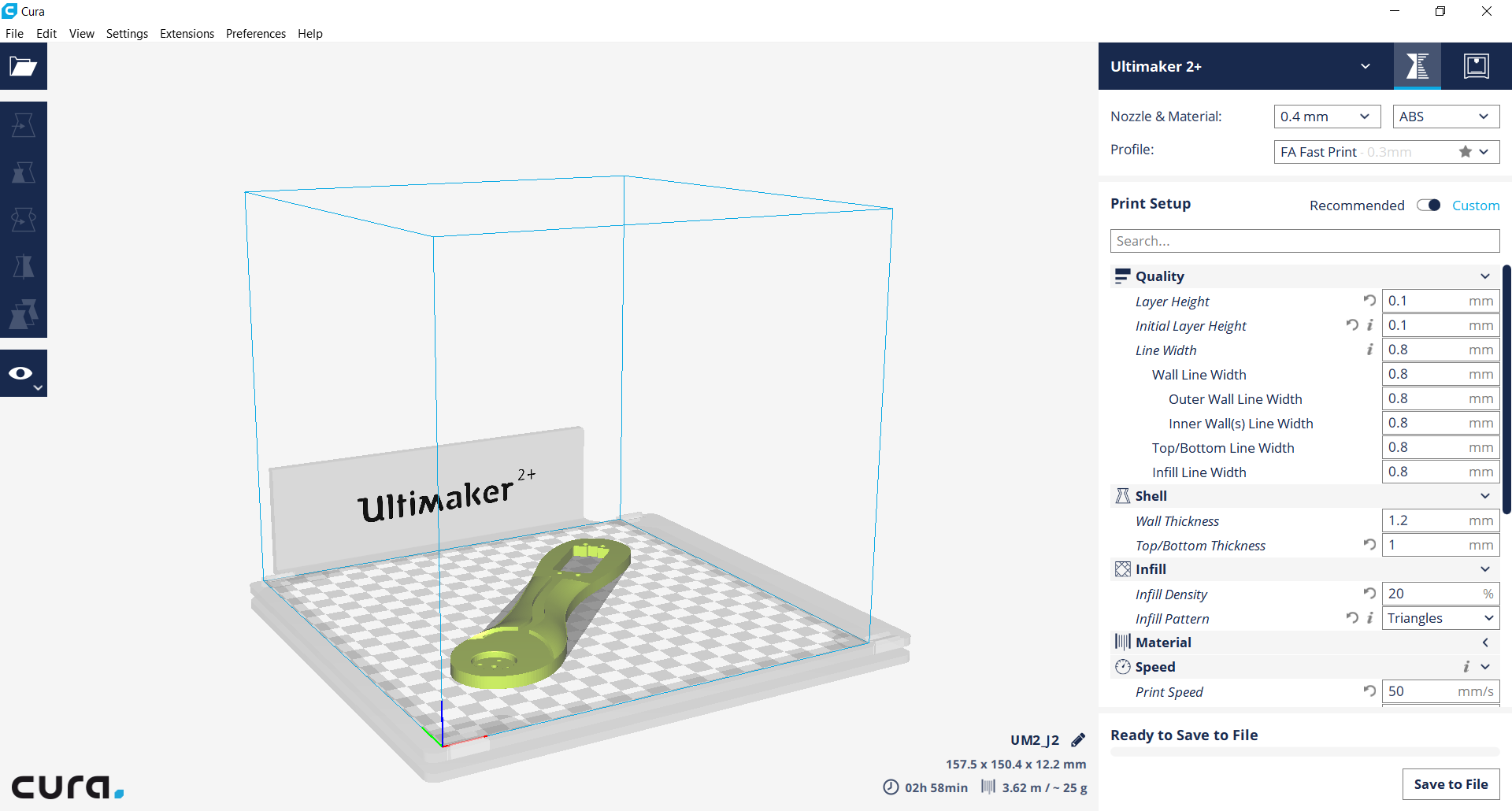
Task: Show info icon for Infill Pattern
Action: click(x=1370, y=618)
